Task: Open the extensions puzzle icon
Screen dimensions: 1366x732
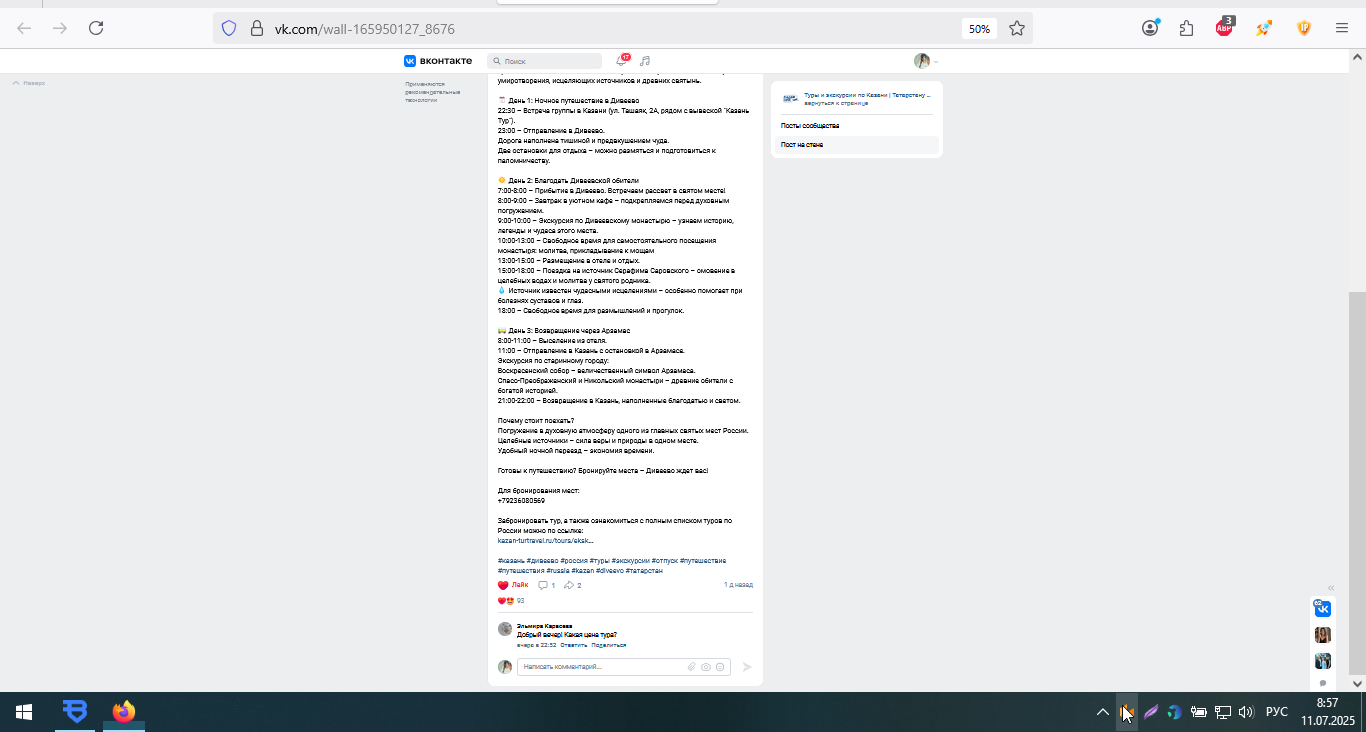Action: click(1187, 28)
